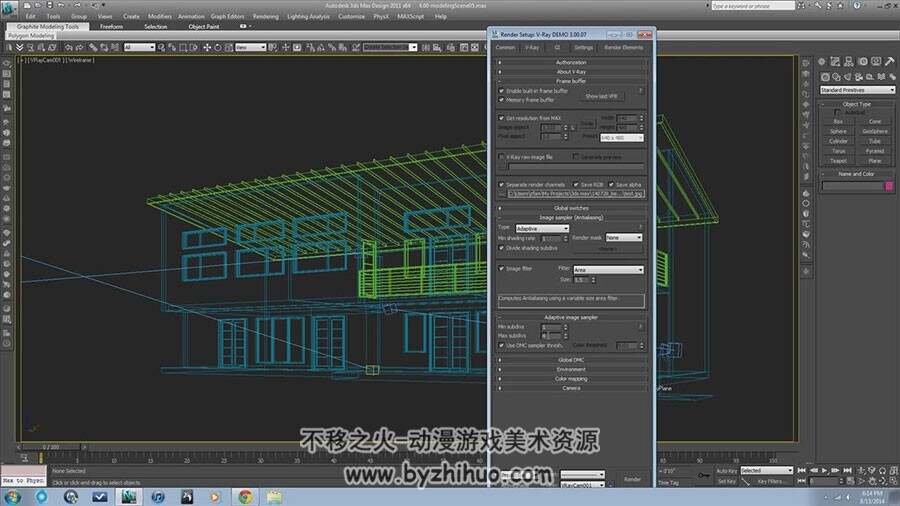This screenshot has width=900, height=506.
Task: Go to start of animation
Action: pos(802,470)
